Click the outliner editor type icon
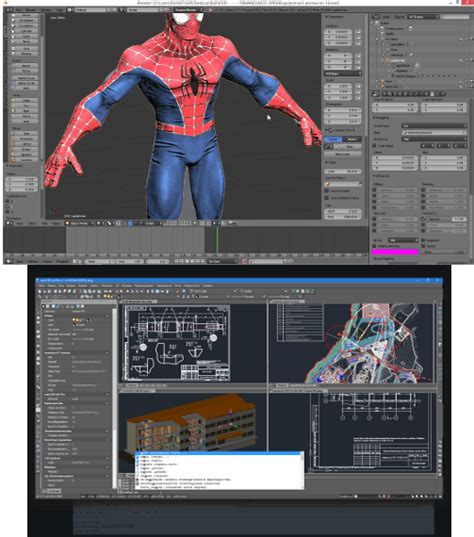Image resolution: width=474 pixels, height=537 pixels. point(376,16)
